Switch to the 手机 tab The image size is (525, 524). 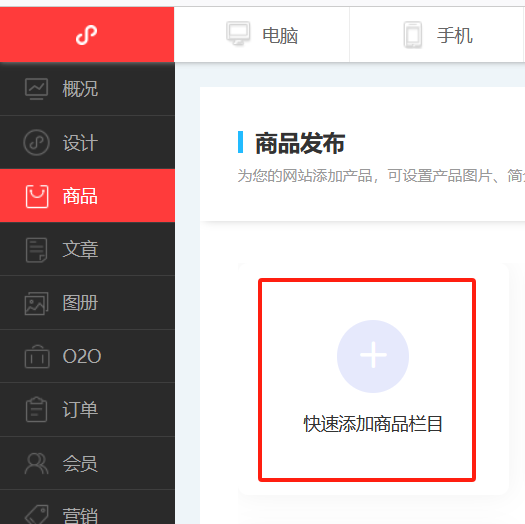coord(437,34)
